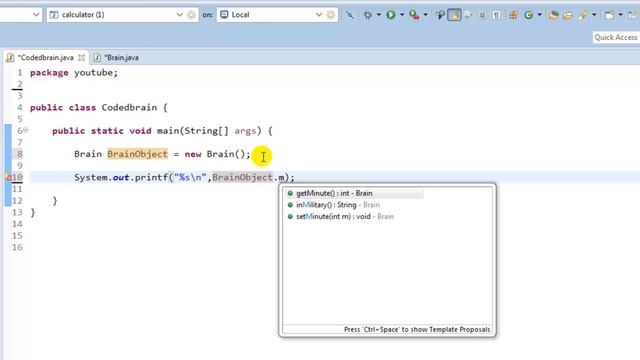The height and width of the screenshot is (360, 640).
Task: Click the Open Element magnifier icon
Action: click(x=440, y=15)
